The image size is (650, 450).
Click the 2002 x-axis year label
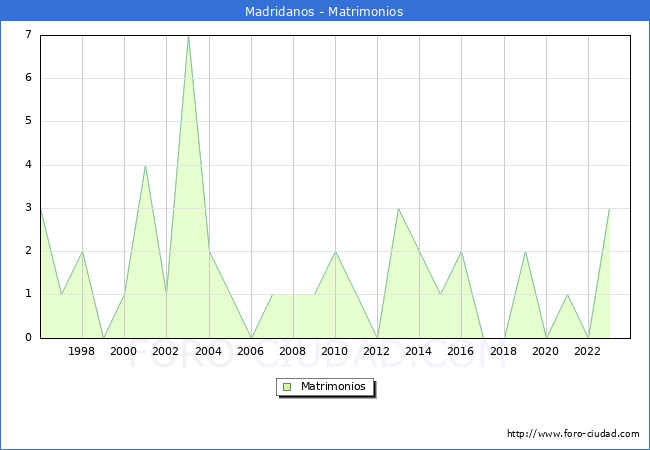pos(165,351)
